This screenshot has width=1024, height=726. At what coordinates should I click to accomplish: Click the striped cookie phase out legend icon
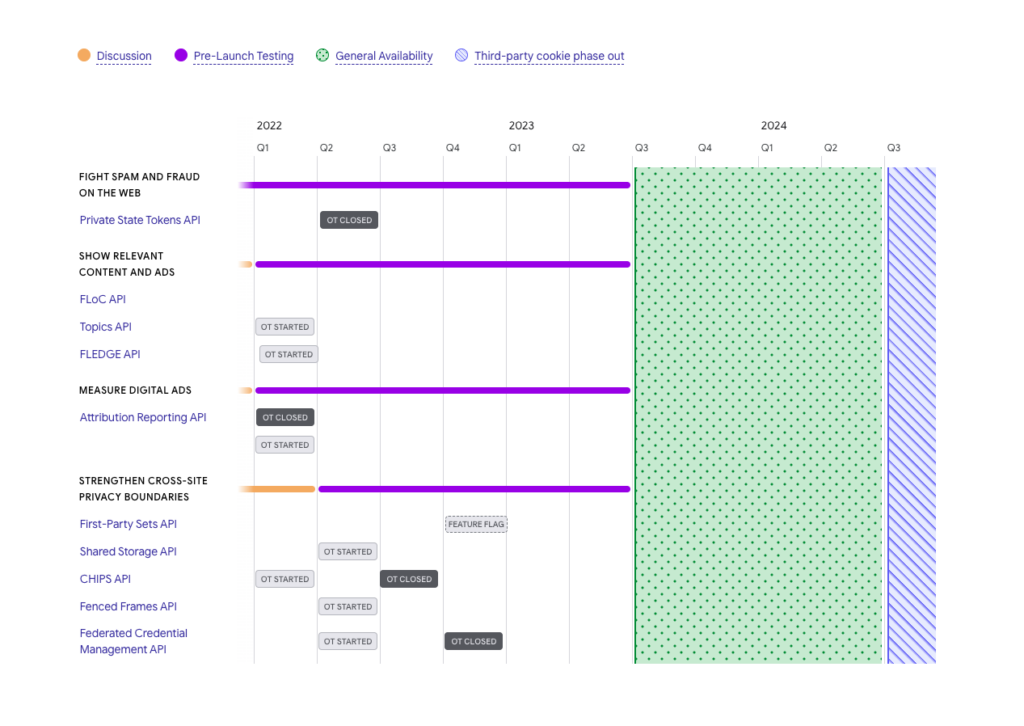461,56
